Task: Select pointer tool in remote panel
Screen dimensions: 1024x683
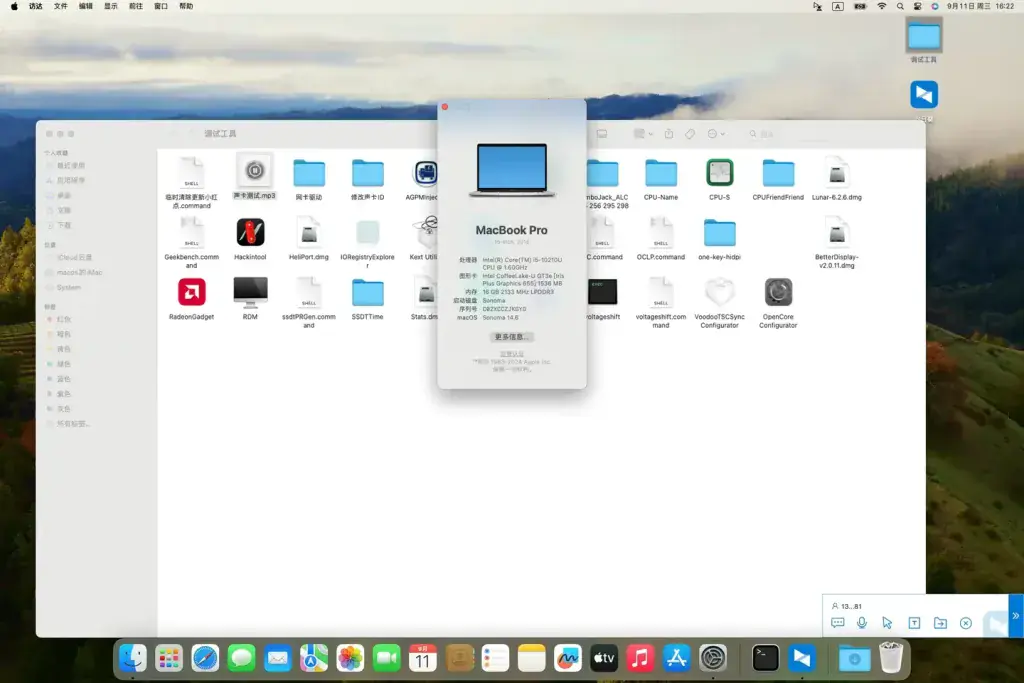Action: pyautogui.click(x=887, y=623)
